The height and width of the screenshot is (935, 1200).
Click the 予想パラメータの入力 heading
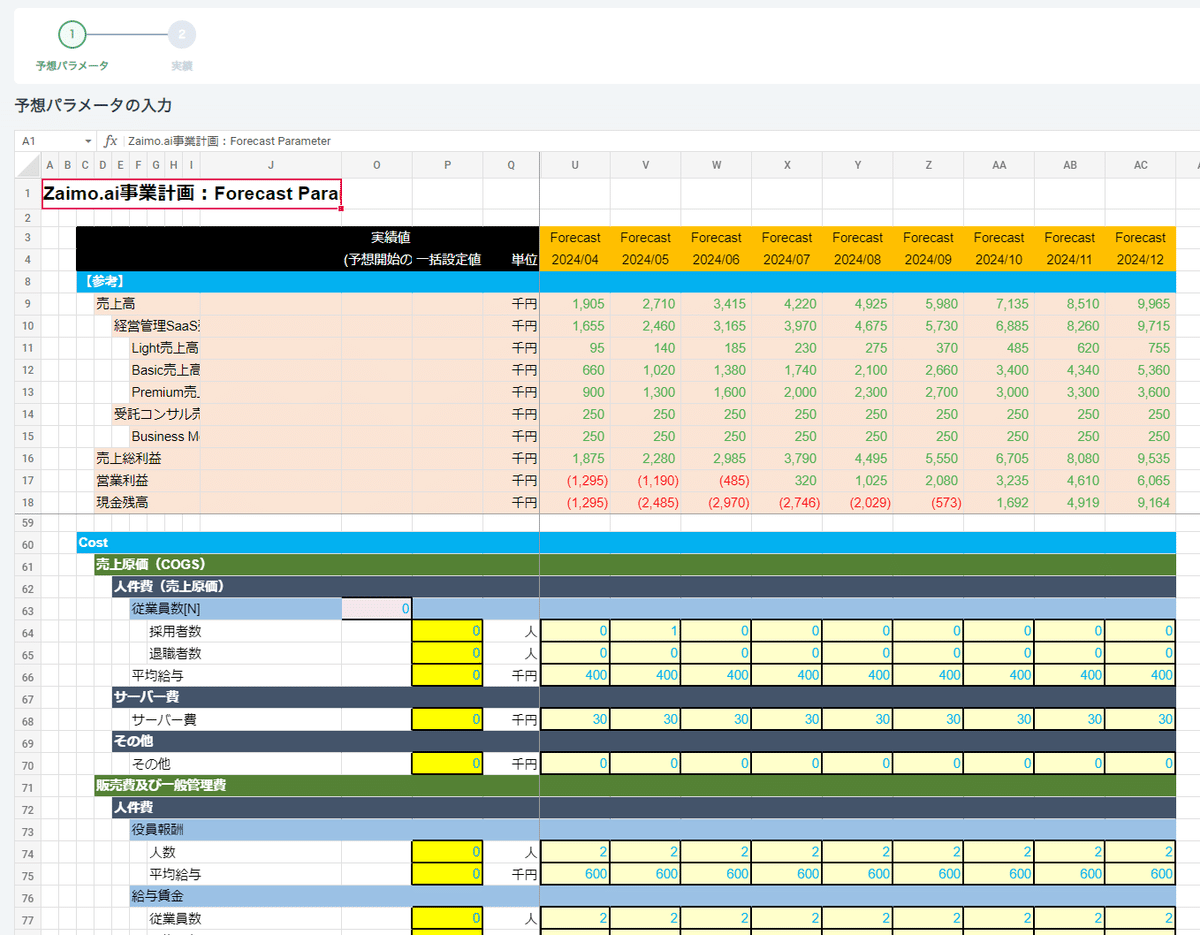tap(93, 106)
